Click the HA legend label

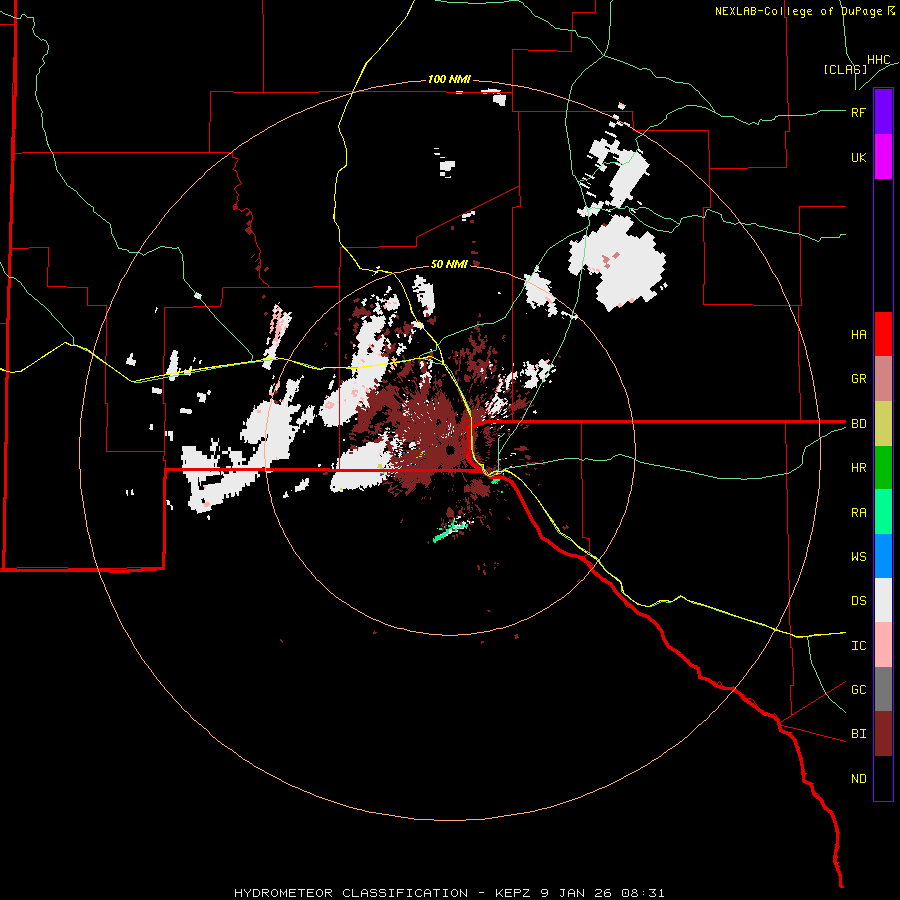pos(858,334)
